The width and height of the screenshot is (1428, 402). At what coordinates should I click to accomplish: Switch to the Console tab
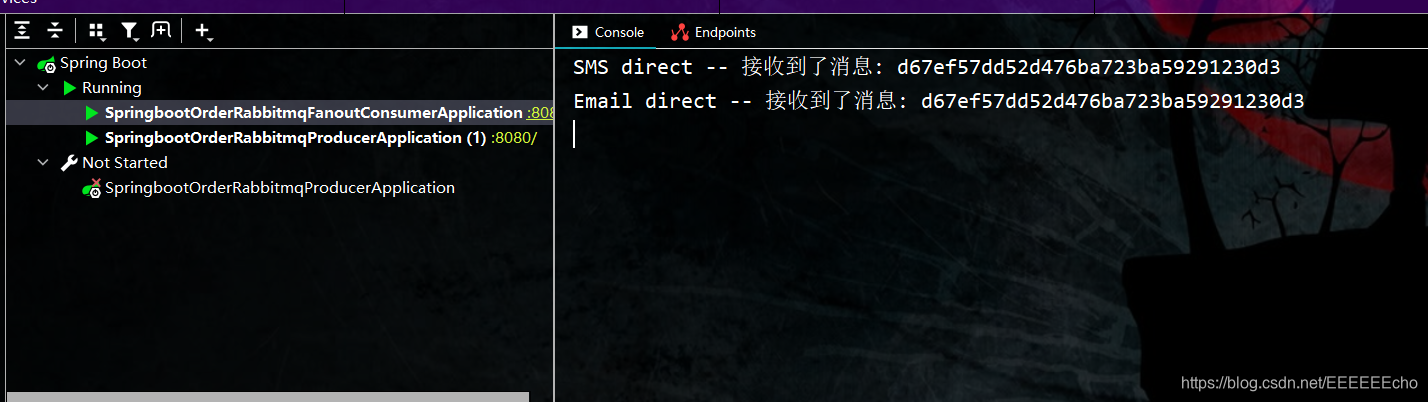tap(608, 32)
